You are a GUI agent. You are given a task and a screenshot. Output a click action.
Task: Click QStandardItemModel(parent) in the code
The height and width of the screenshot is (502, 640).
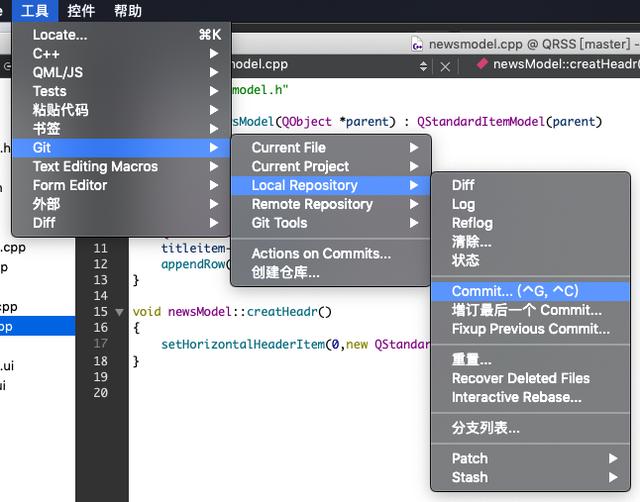pyautogui.click(x=509, y=122)
